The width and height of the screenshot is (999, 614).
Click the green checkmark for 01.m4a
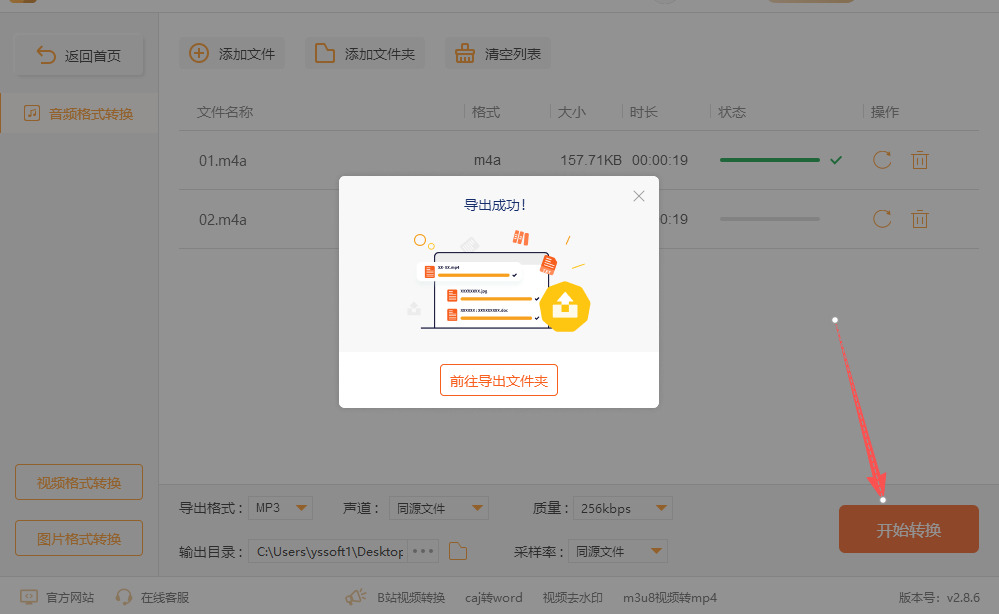pyautogui.click(x=836, y=160)
